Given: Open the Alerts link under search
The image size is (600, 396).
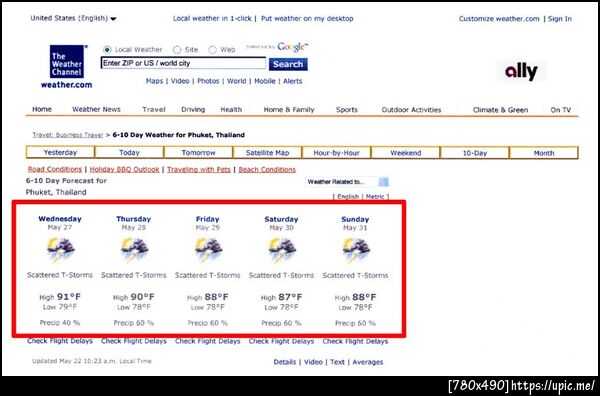Looking at the screenshot, I should coord(293,81).
